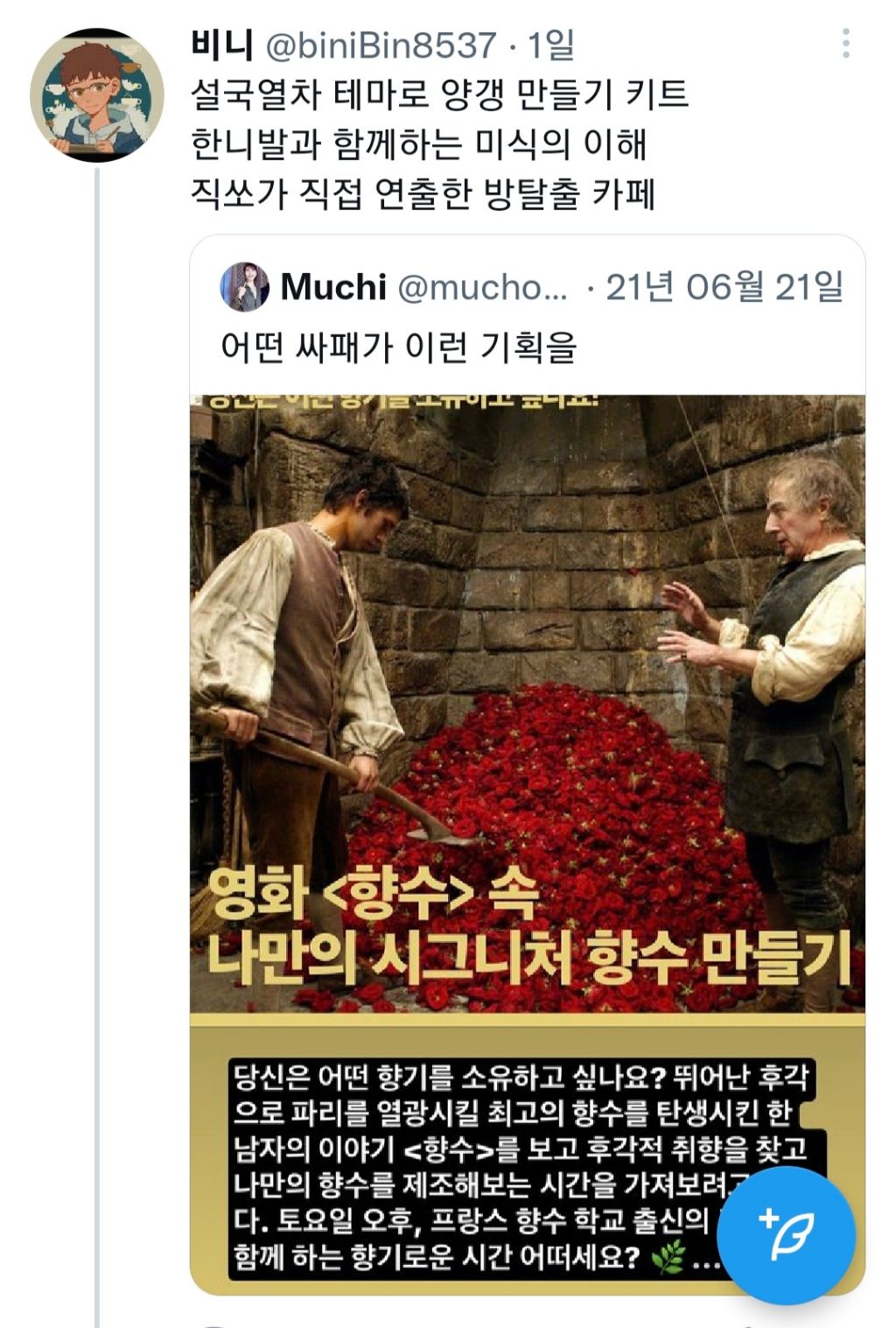Open the 21년 06월 21일 quoted date
The width and height of the screenshot is (896, 1328).
(724, 287)
